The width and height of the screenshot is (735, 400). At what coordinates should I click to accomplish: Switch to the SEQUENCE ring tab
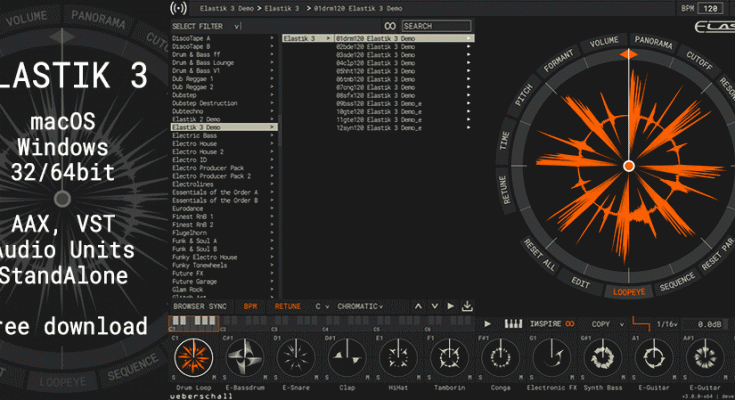click(x=677, y=284)
